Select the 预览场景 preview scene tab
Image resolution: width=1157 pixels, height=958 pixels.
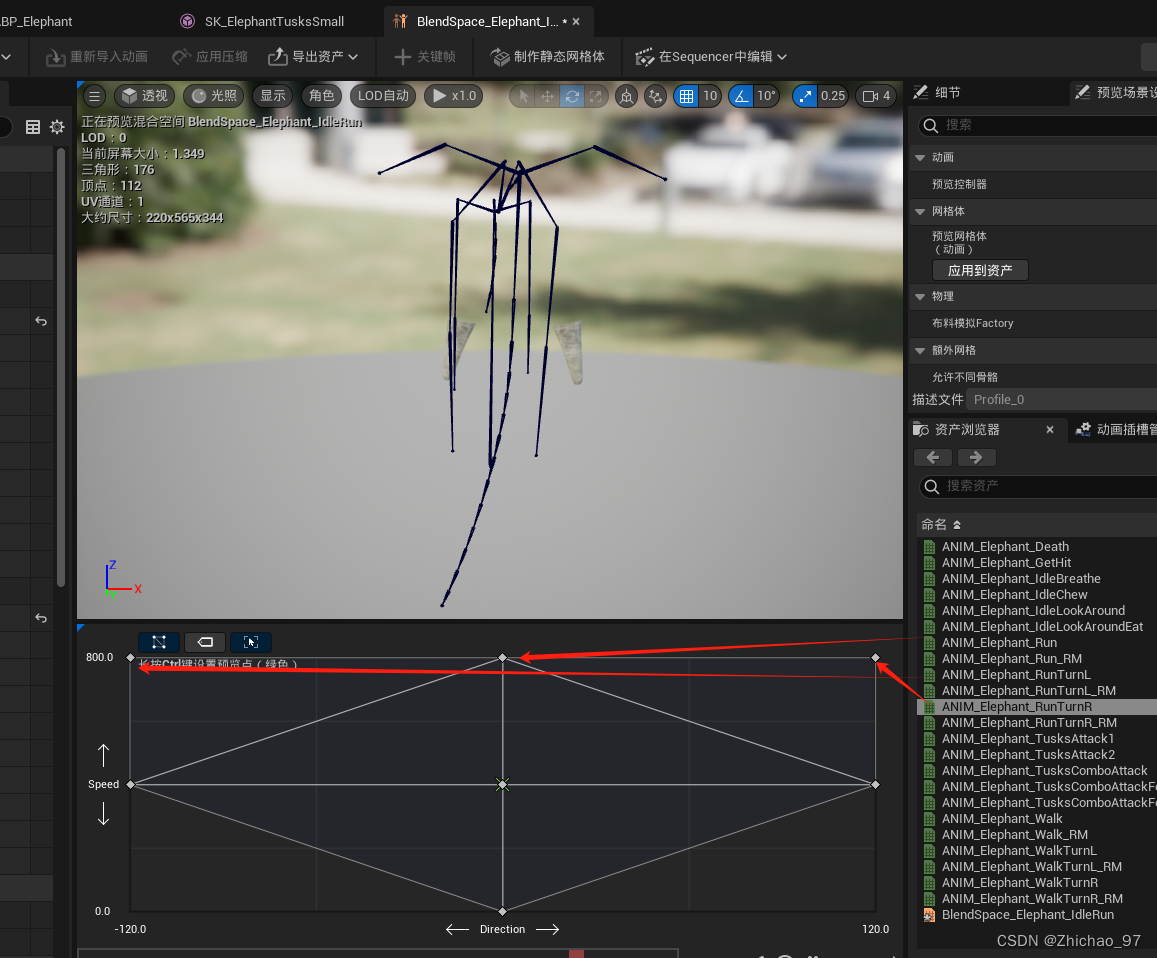coord(1115,92)
